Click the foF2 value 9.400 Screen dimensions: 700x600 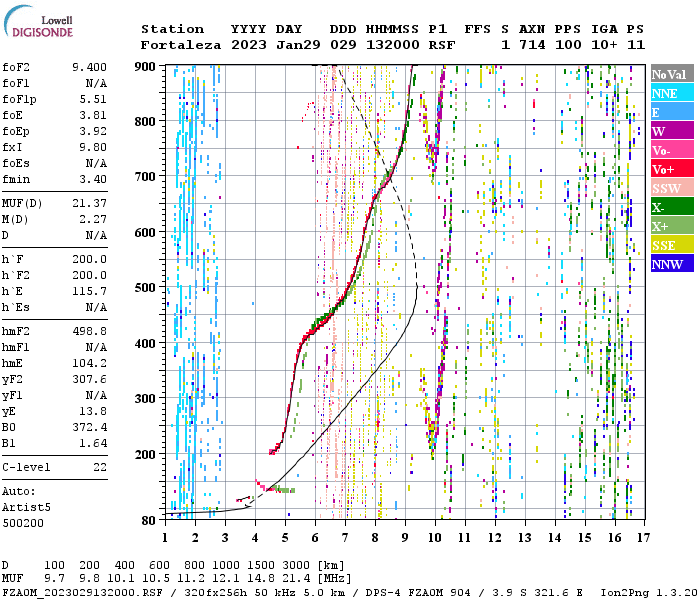pos(89,67)
